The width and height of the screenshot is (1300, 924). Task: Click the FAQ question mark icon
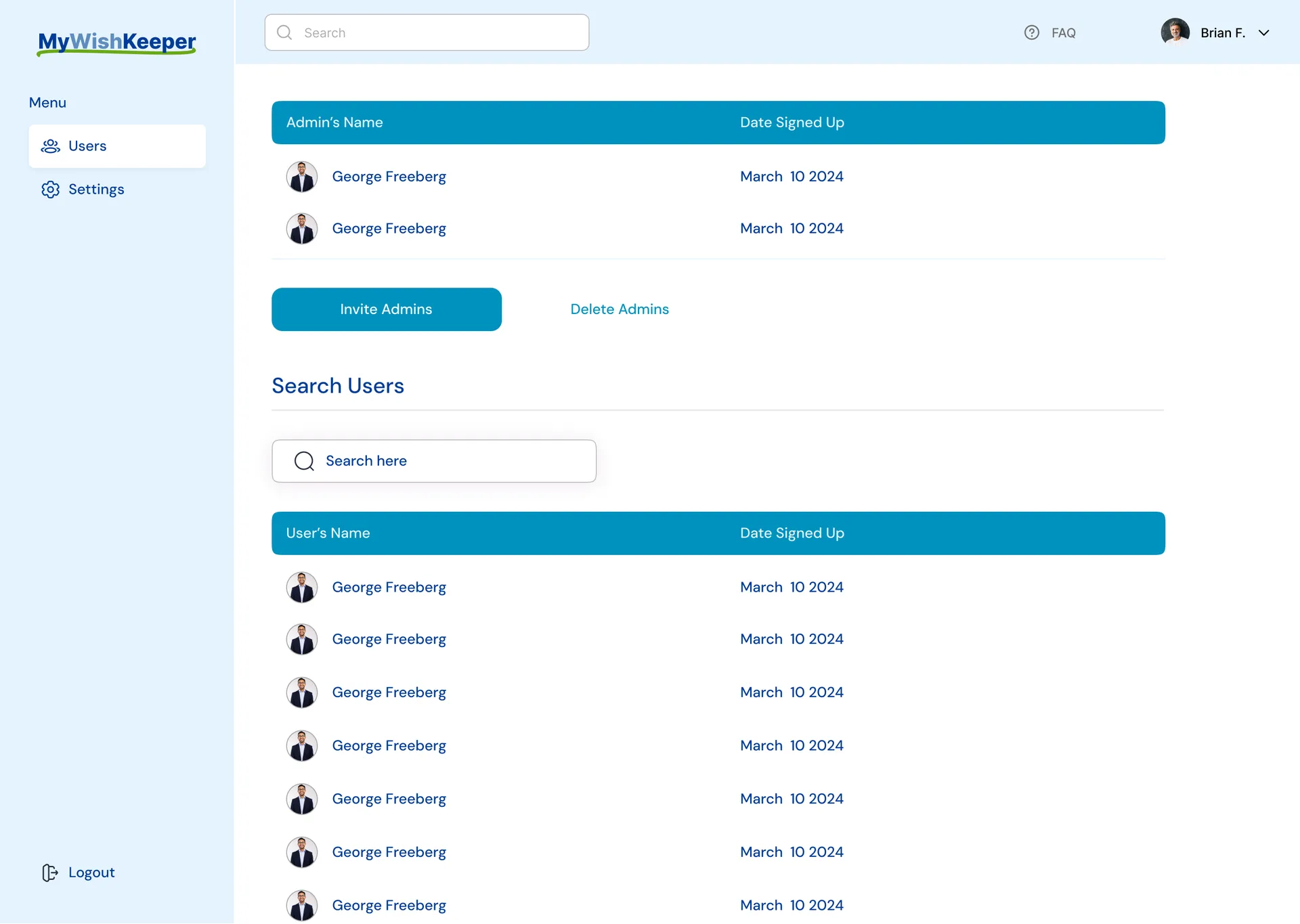pyautogui.click(x=1032, y=32)
